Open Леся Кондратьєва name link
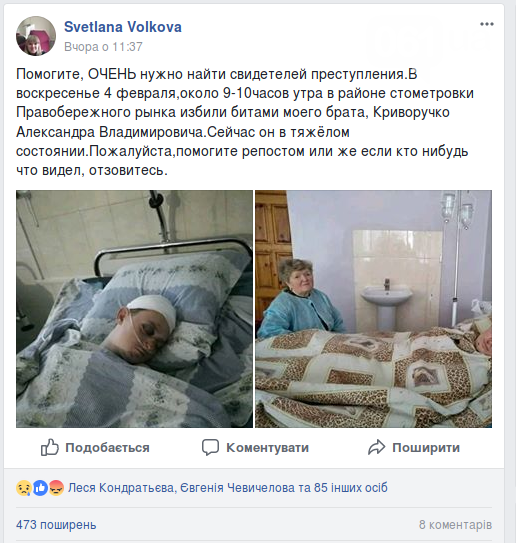This screenshot has height=543, width=516. coord(121,488)
